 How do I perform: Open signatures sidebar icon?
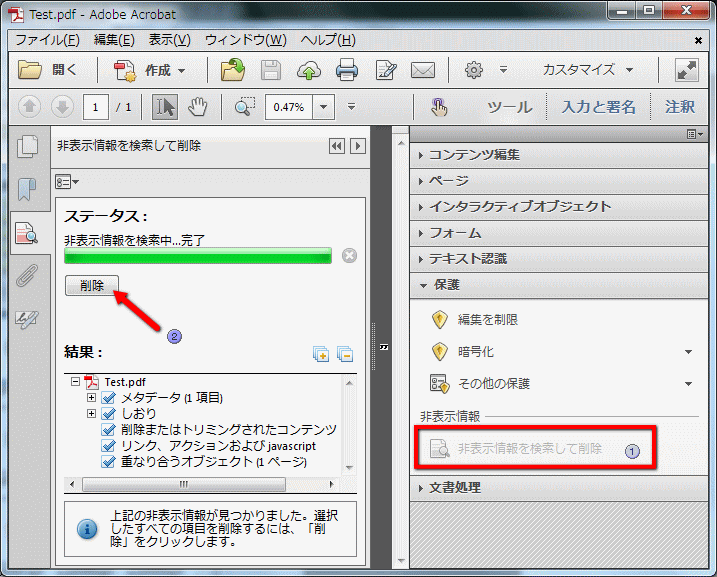coord(27,319)
